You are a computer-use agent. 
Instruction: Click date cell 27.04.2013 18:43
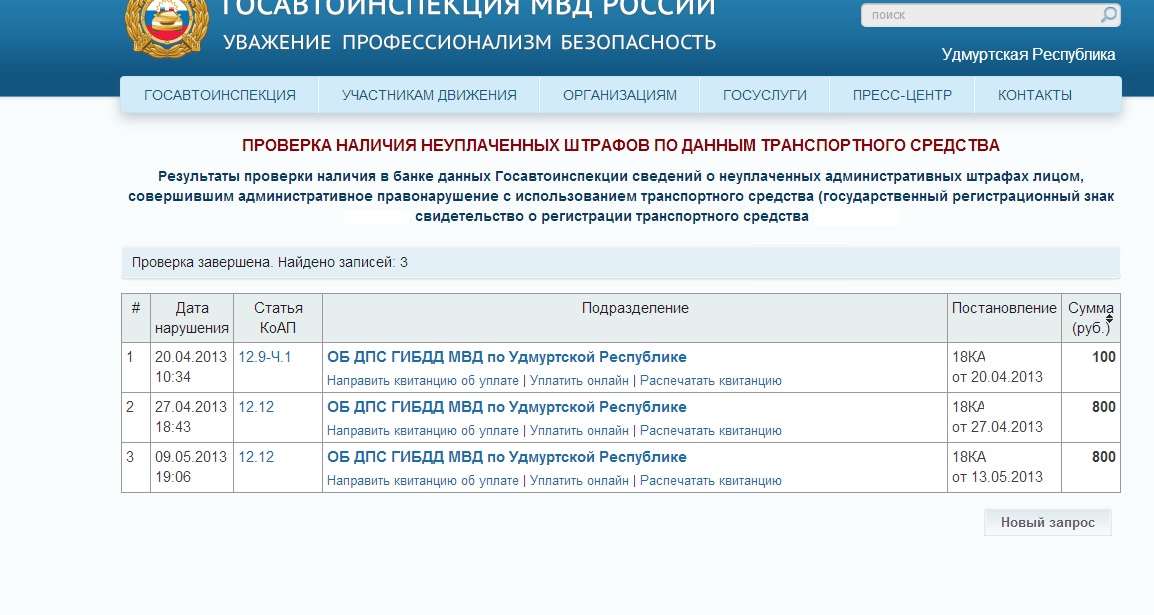click(191, 417)
